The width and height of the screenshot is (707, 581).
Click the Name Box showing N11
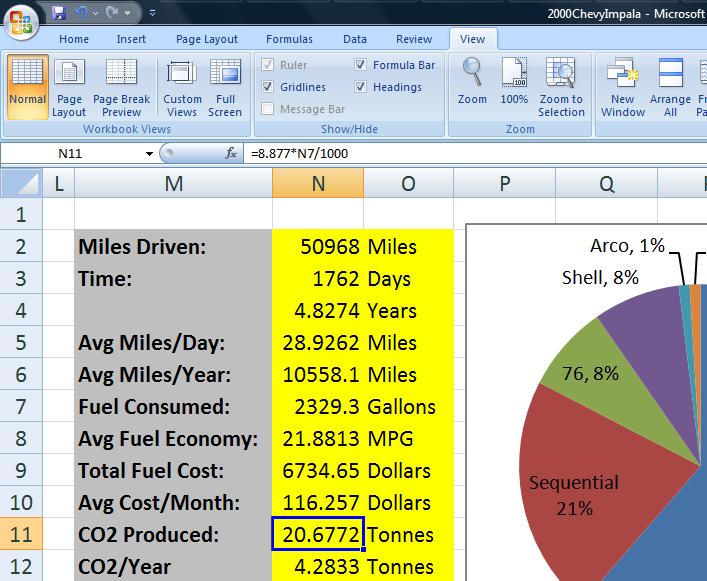click(70, 154)
